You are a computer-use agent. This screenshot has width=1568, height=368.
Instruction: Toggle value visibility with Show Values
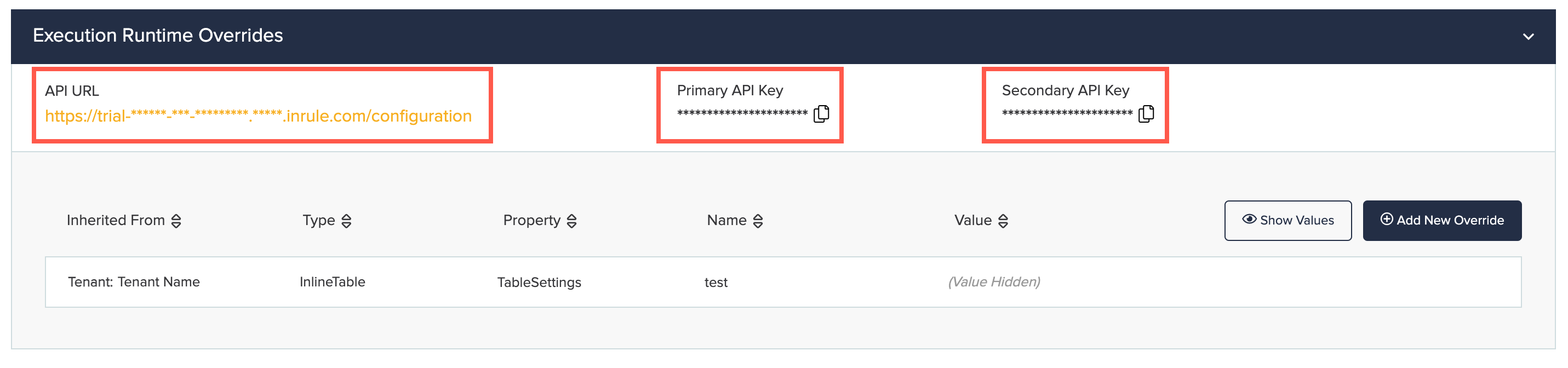tap(1287, 220)
